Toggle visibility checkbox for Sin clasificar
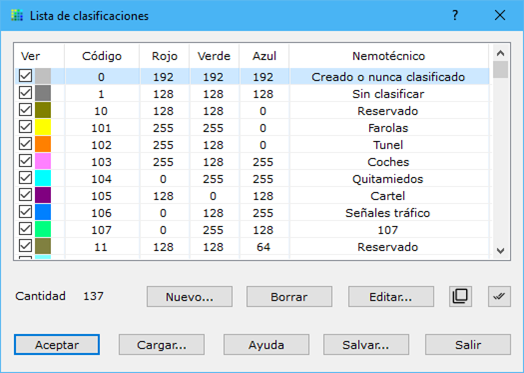The width and height of the screenshot is (524, 373). (x=25, y=93)
